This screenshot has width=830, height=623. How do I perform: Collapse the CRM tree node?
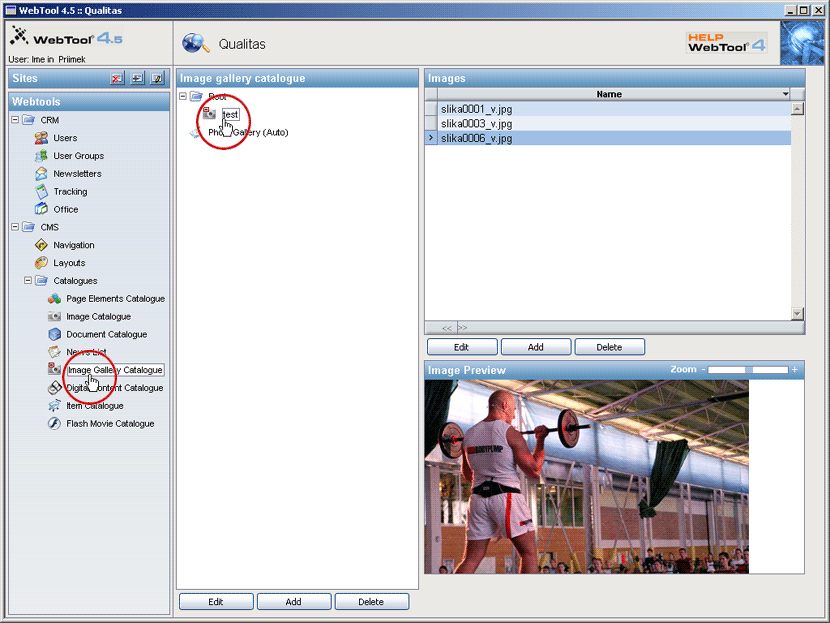(15, 120)
